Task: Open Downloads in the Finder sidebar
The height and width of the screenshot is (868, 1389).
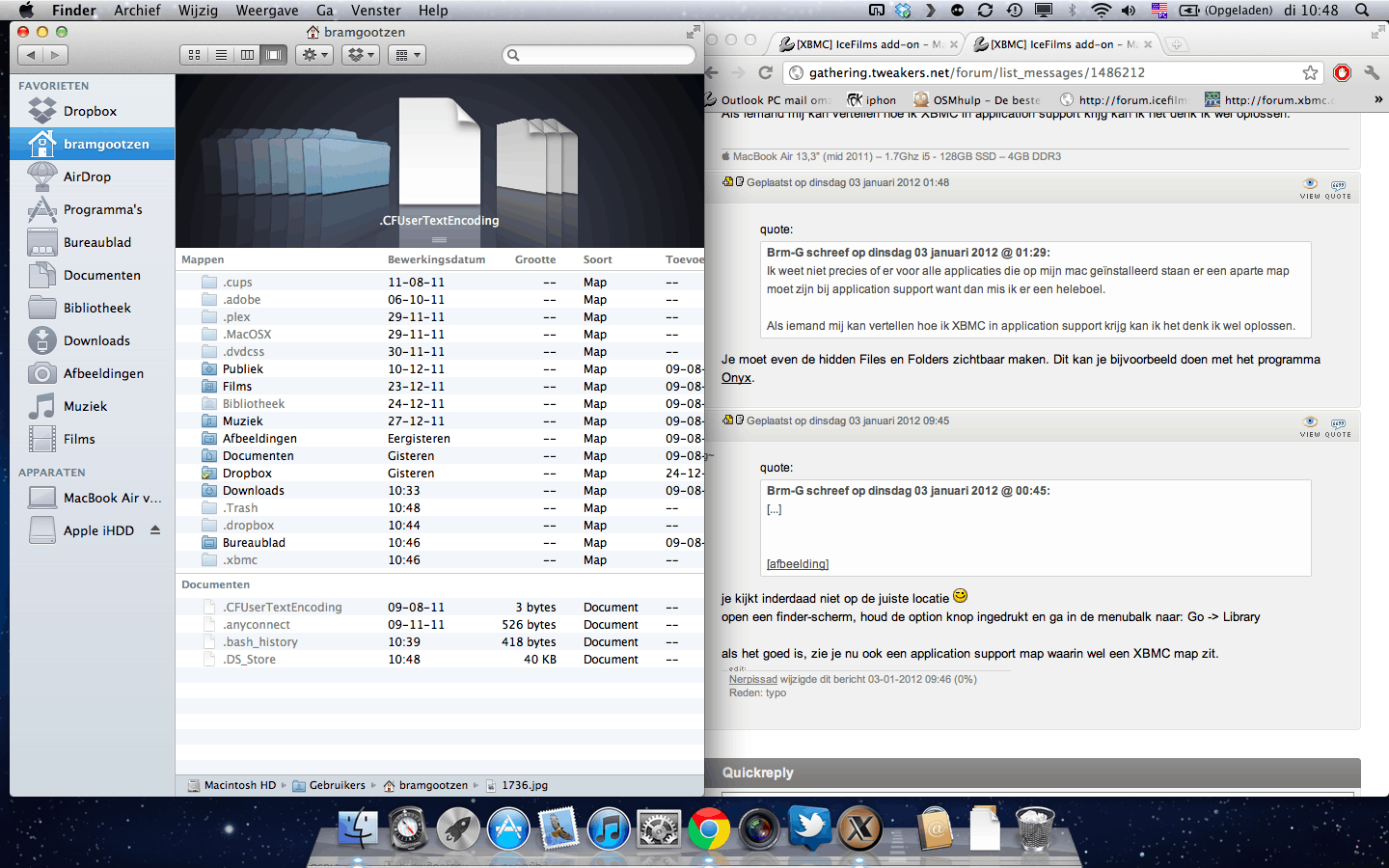Action: [92, 340]
